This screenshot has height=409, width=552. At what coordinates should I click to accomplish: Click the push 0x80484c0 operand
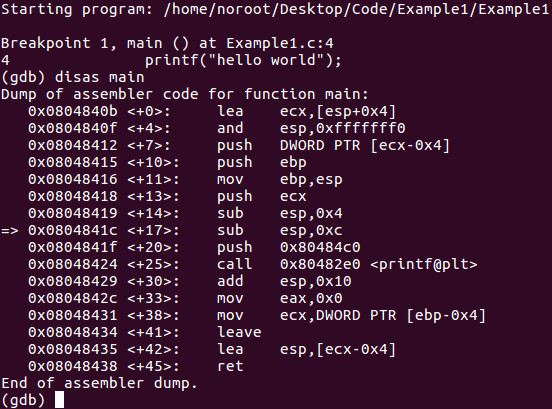320,247
